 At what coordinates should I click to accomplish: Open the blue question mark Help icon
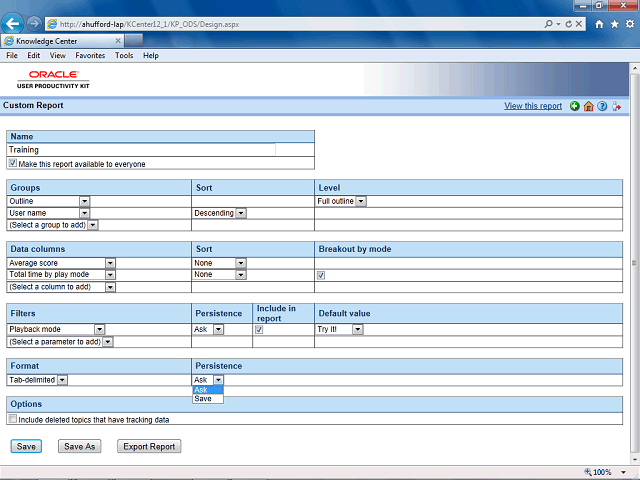coord(602,106)
